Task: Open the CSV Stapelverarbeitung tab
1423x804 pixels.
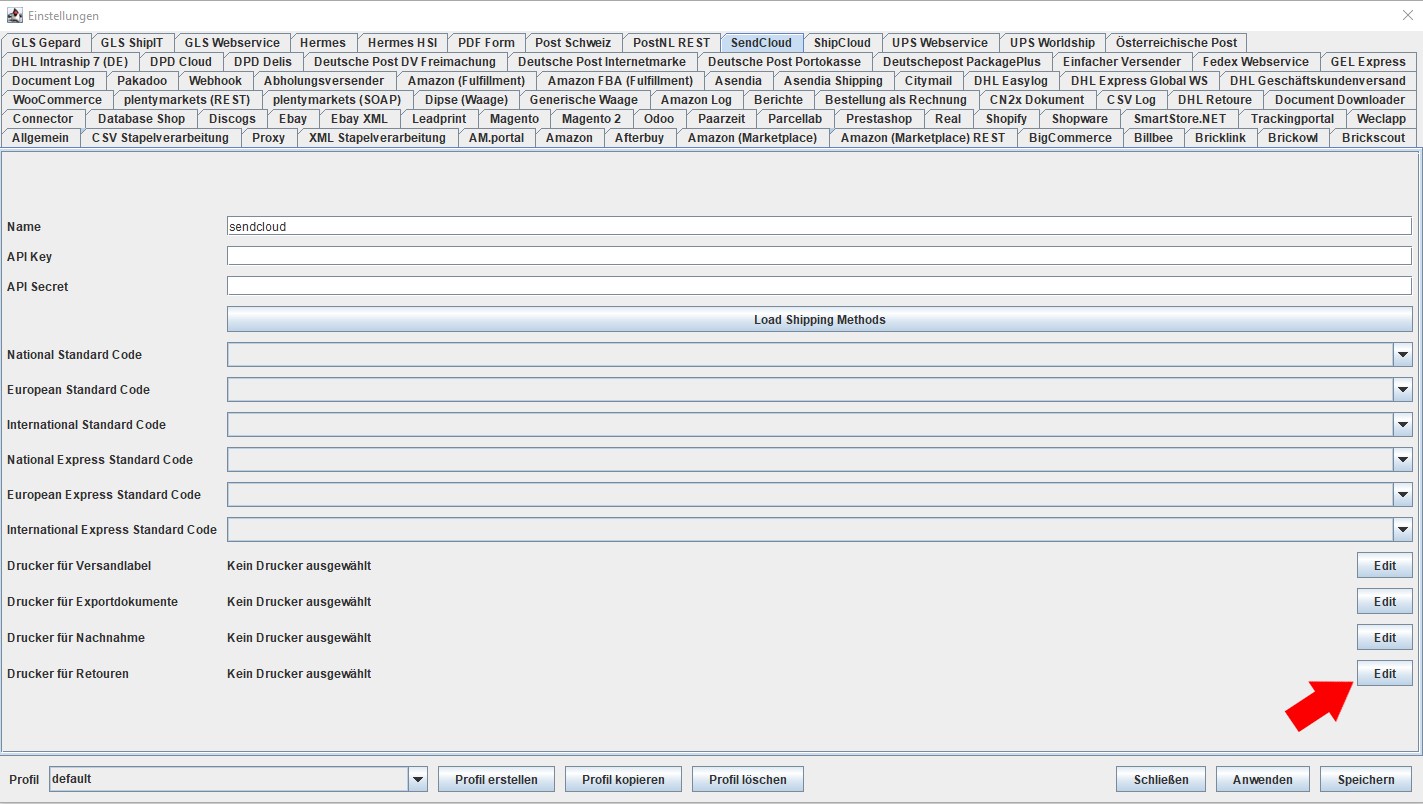Action: [160, 138]
